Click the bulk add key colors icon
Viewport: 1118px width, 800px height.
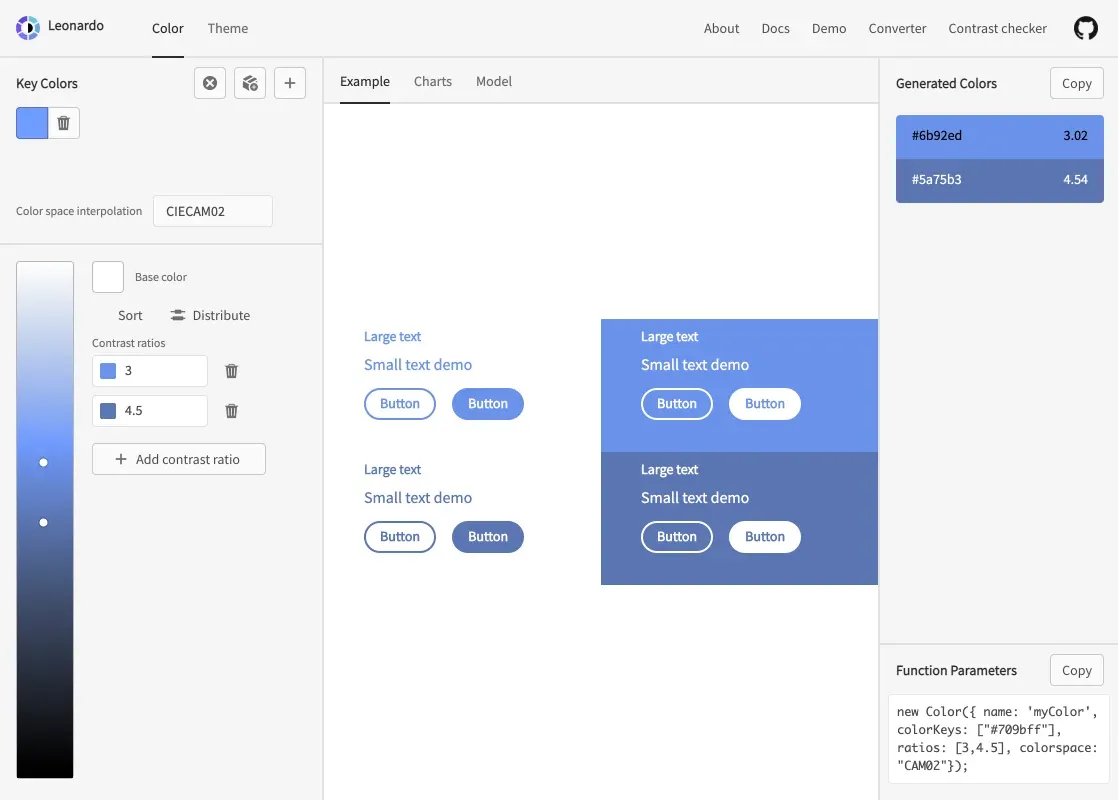click(x=250, y=83)
